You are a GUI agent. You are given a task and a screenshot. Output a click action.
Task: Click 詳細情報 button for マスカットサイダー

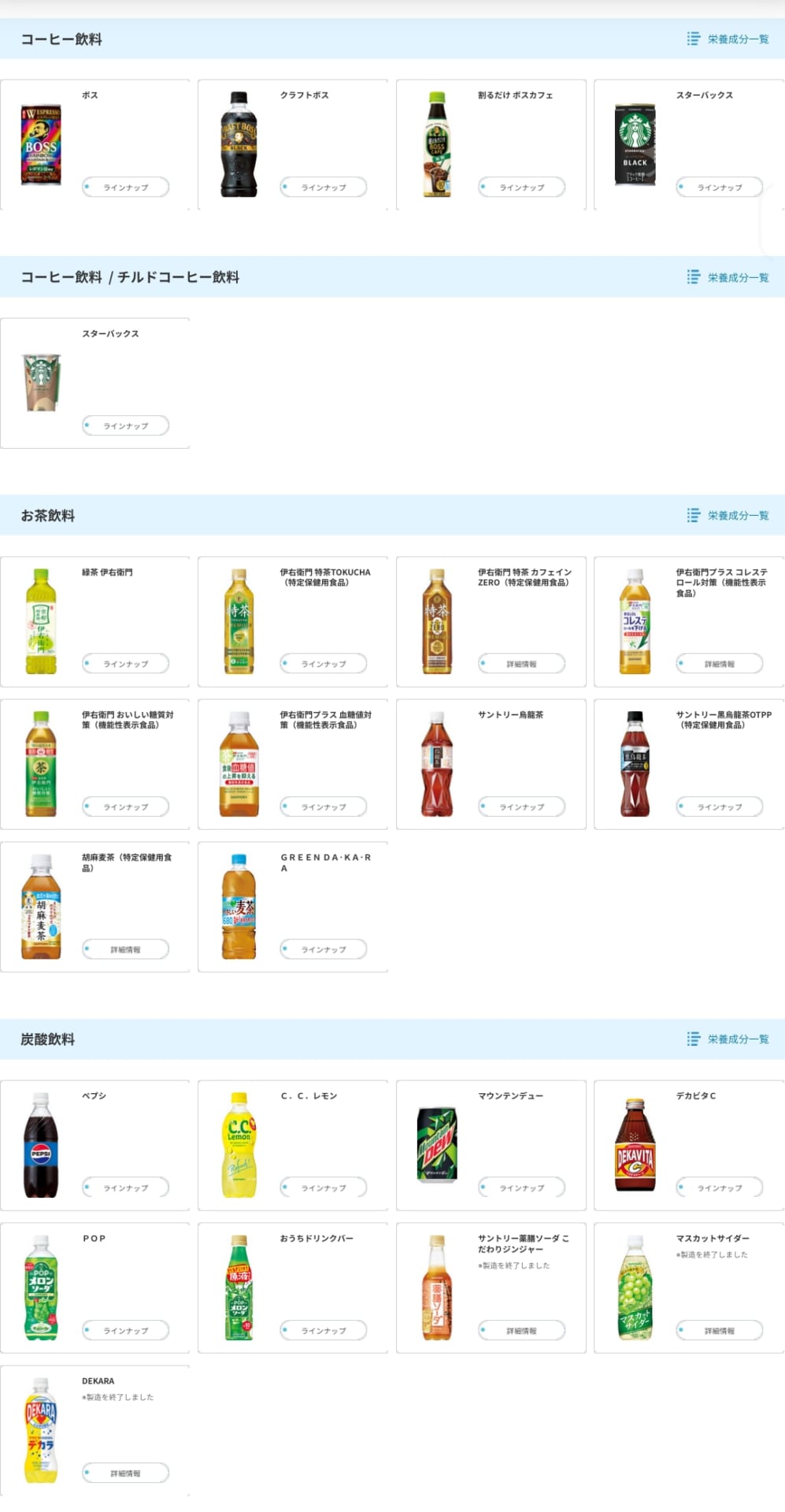(720, 1331)
